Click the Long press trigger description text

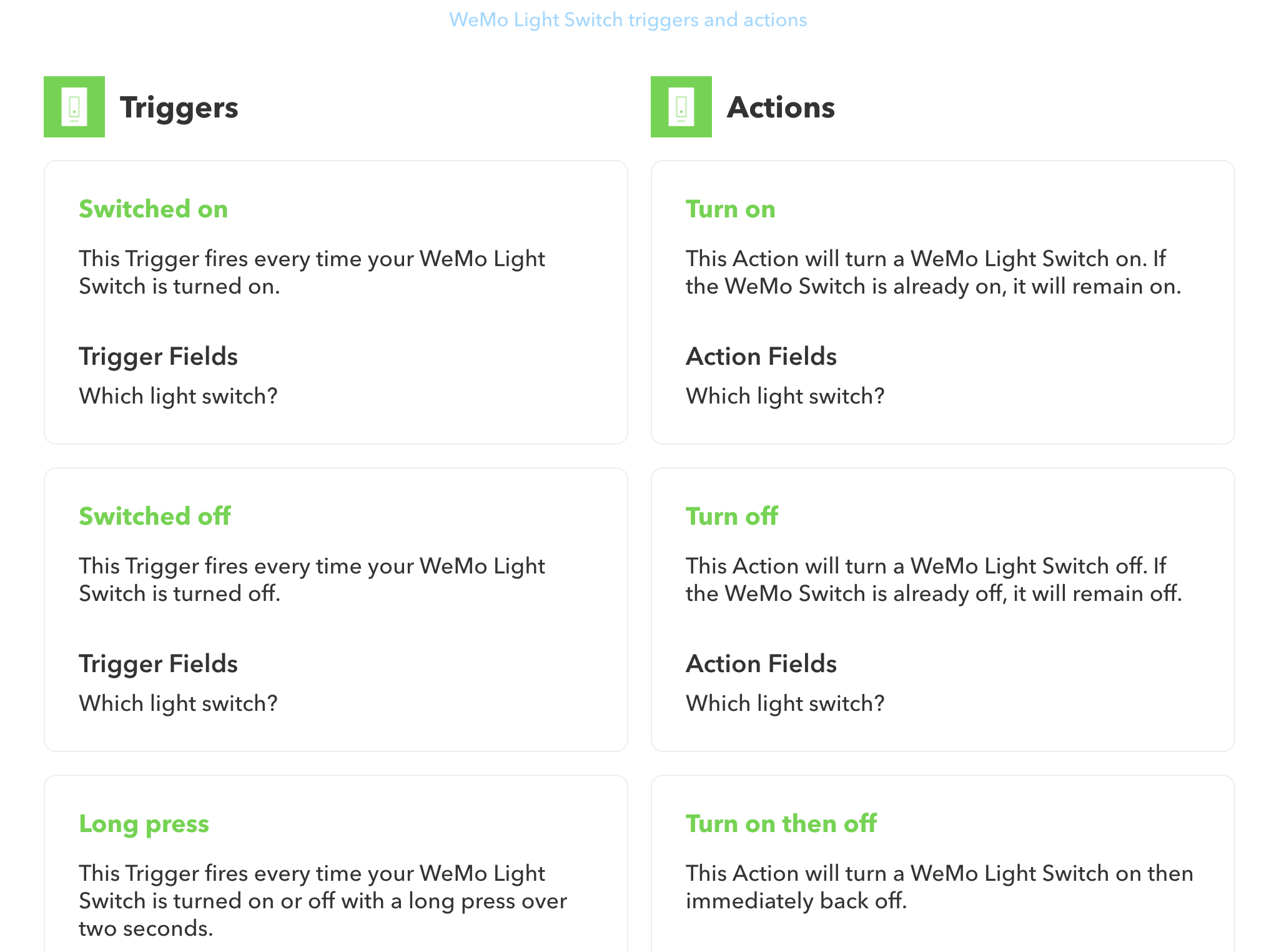323,901
